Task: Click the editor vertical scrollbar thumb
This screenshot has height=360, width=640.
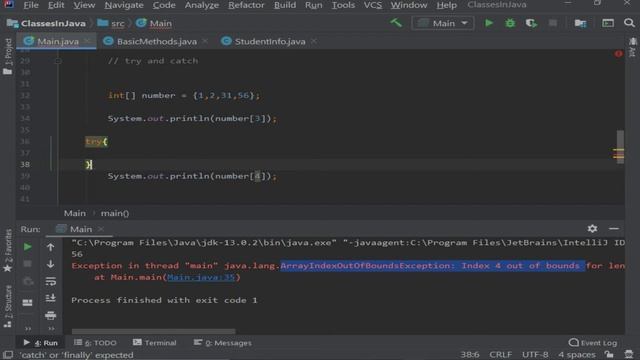Action: (620, 147)
